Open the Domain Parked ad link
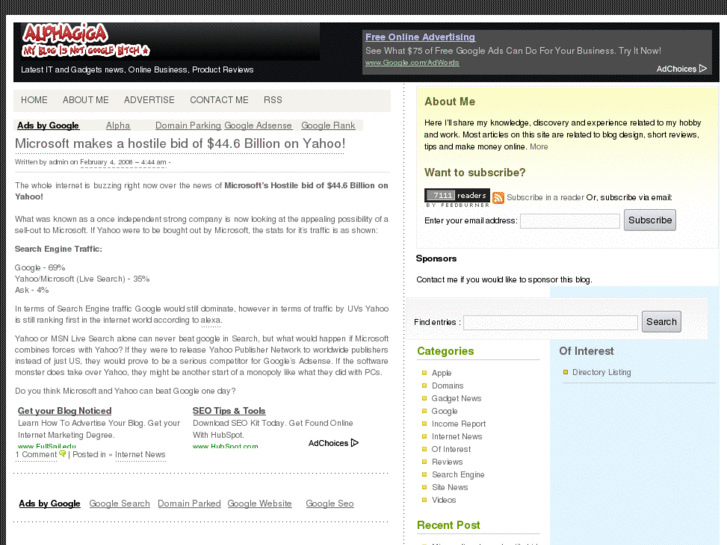 [x=189, y=504]
